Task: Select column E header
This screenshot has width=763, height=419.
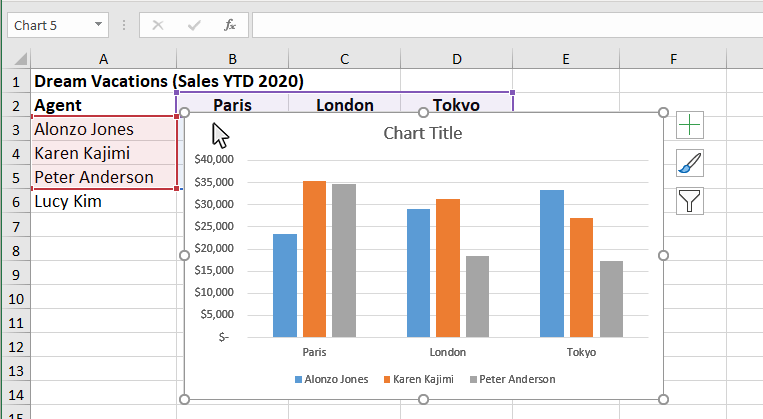Action: point(565,59)
